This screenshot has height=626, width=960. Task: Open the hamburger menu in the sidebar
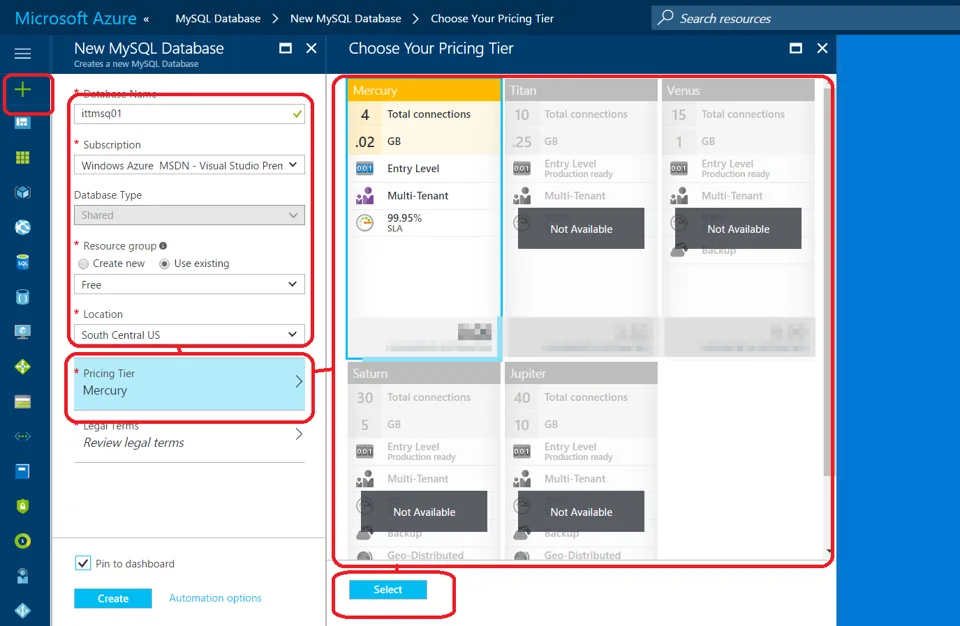pos(23,53)
